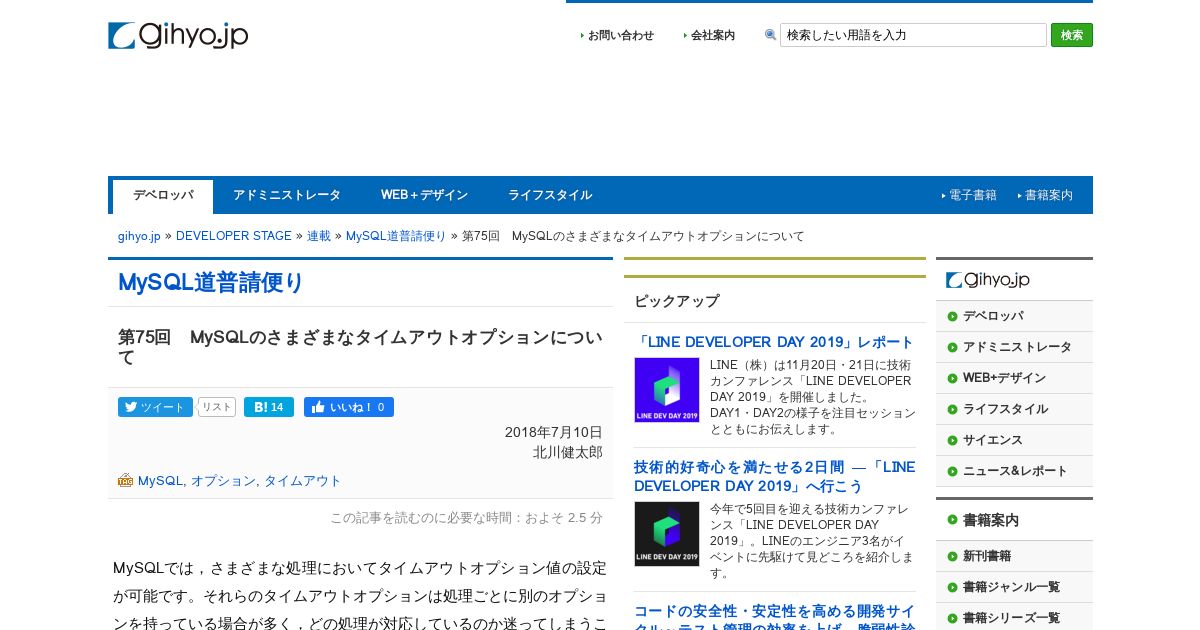Image resolution: width=1200 pixels, height=630 pixels.
Task: Click gihyo.jp breadcrumb link
Action: click(x=139, y=236)
